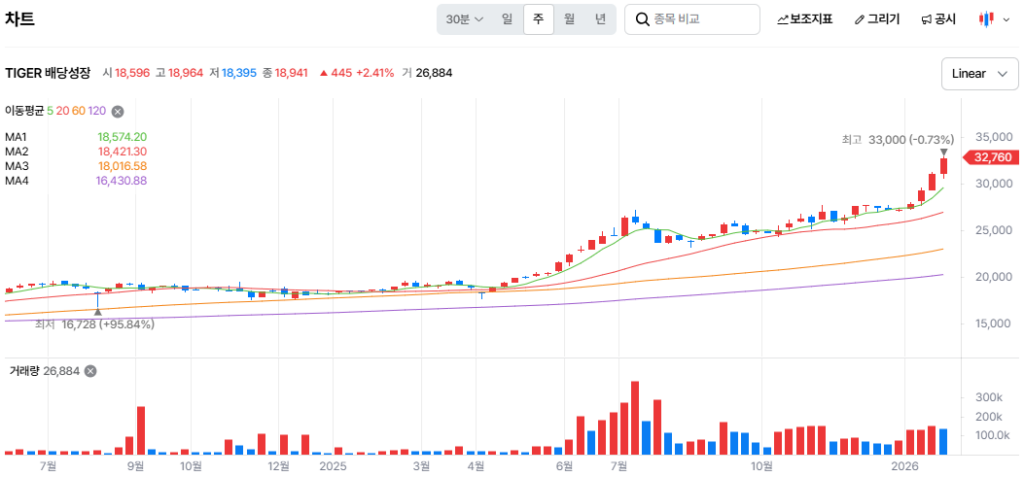Remove the 이동평균 moving average indicator
This screenshot has height=477, width=1024.
click(x=117, y=111)
